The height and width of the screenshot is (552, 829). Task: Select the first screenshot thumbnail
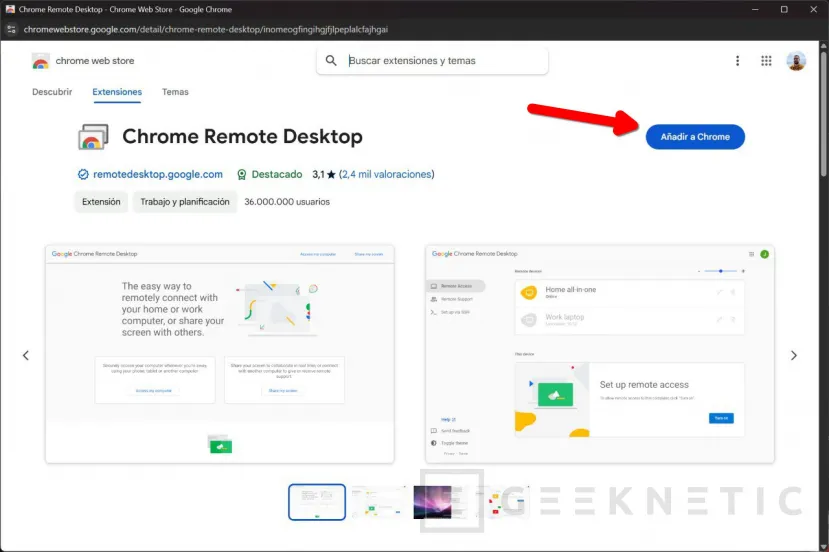317,502
